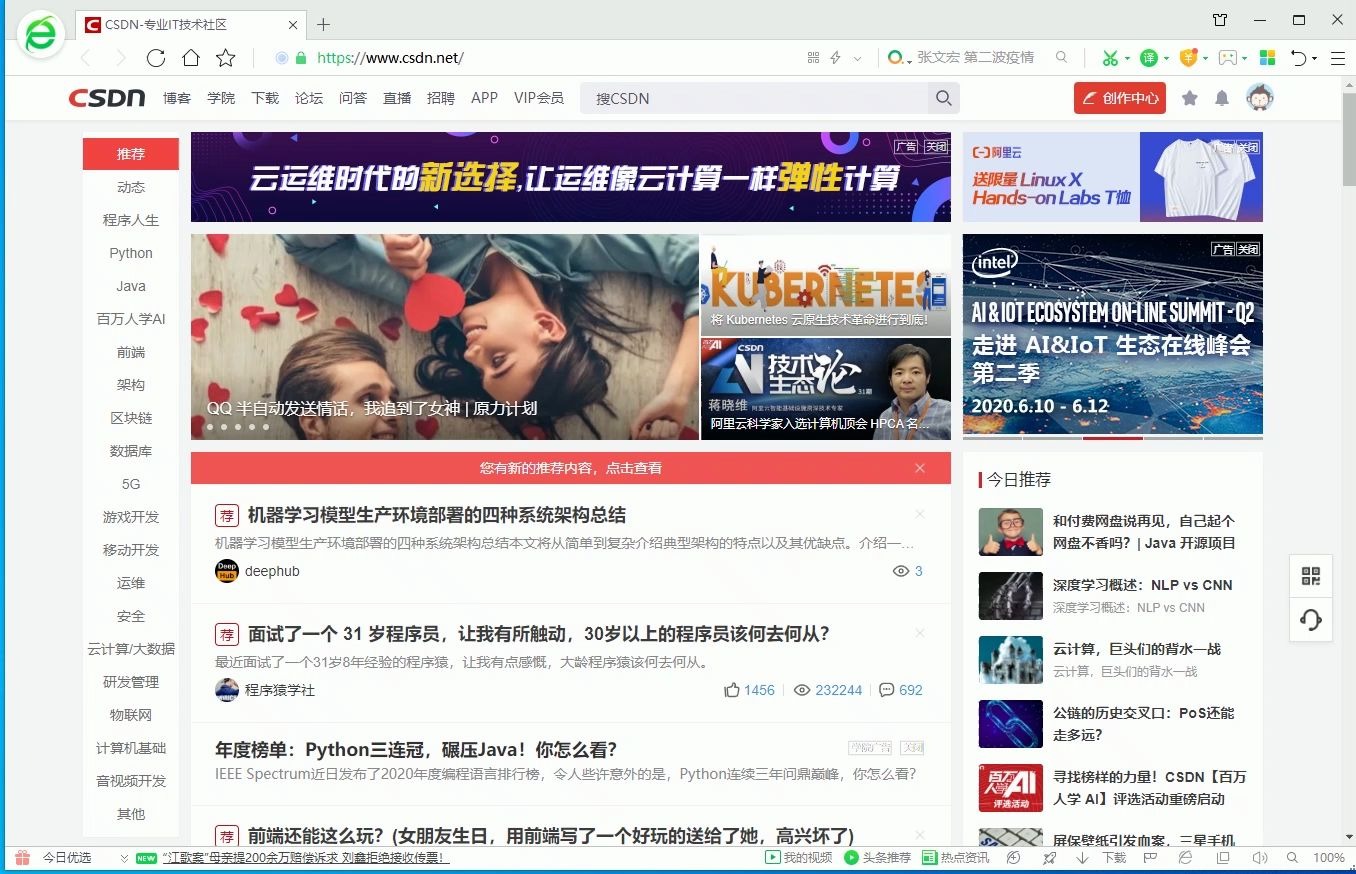
Task: Click the 100% zoom level in status bar
Action: 1329,858
